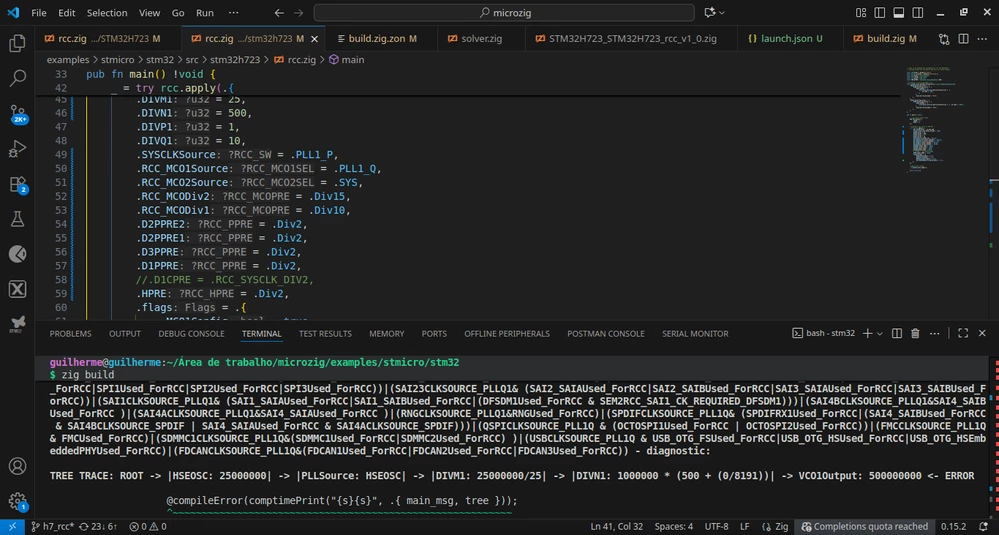Click Zig version 0.15.2 status item
Viewport: 999px width, 535px height.
coord(954,527)
